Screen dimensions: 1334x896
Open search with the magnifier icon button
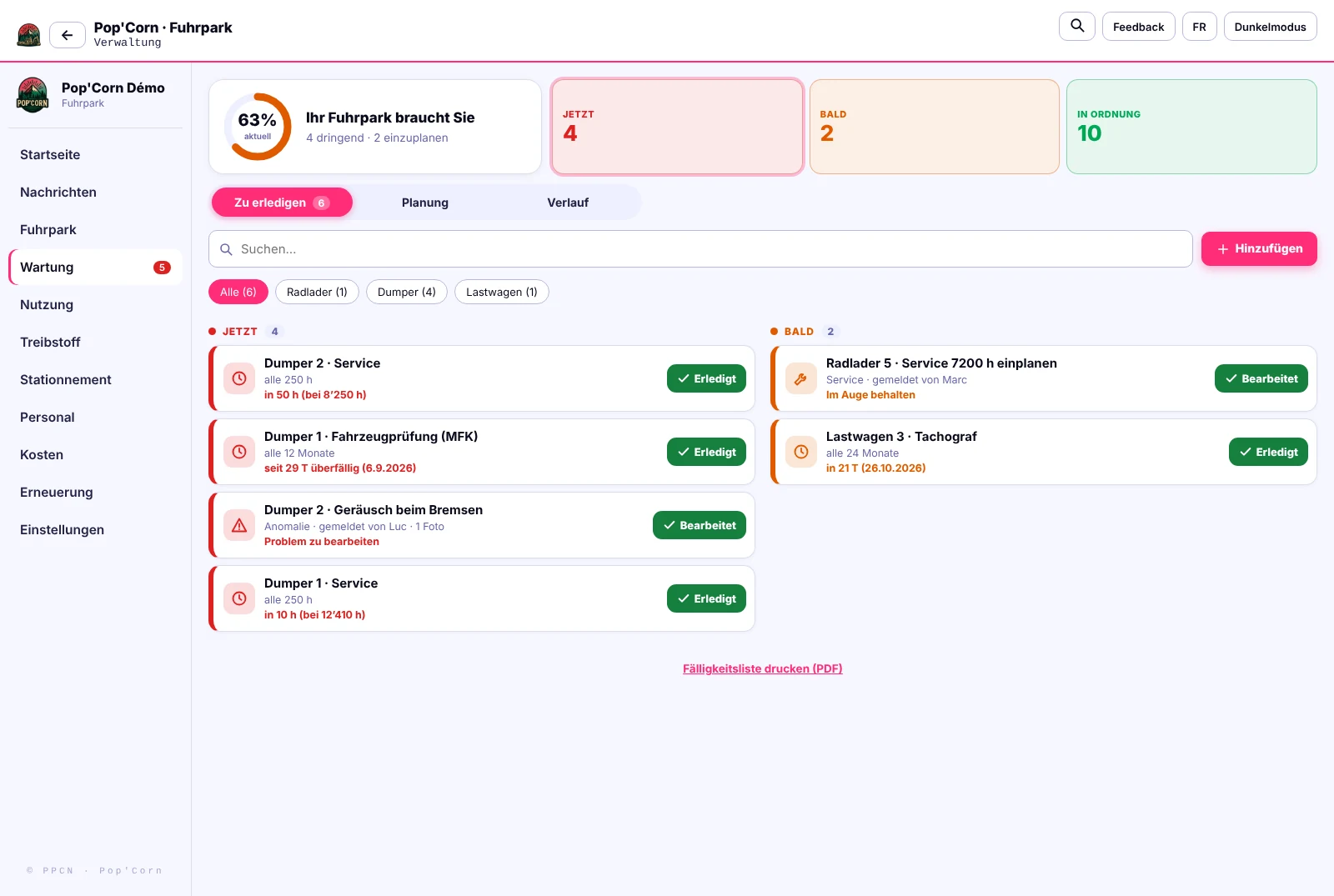pyautogui.click(x=1077, y=26)
